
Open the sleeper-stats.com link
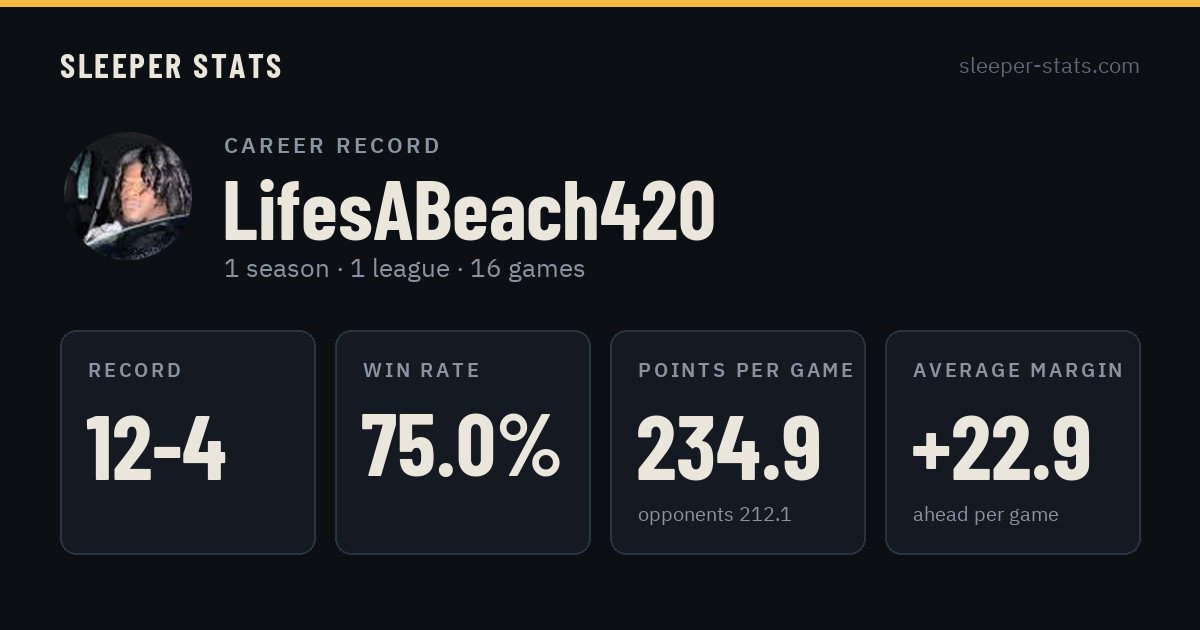point(1049,66)
